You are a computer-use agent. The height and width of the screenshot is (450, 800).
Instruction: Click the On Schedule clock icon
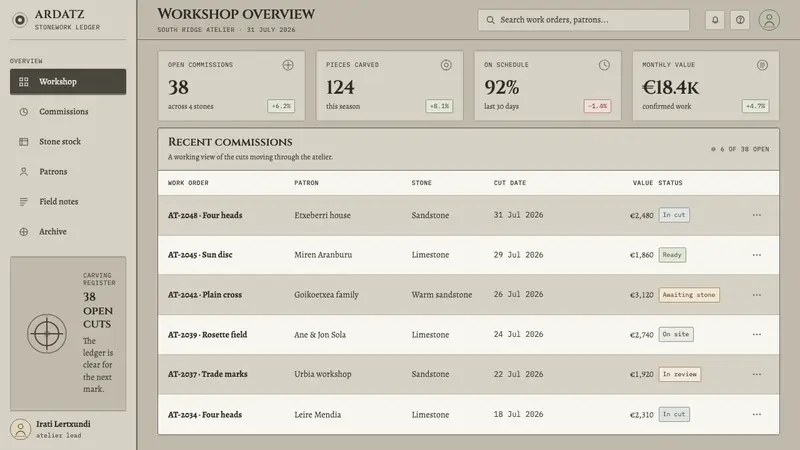coord(604,65)
